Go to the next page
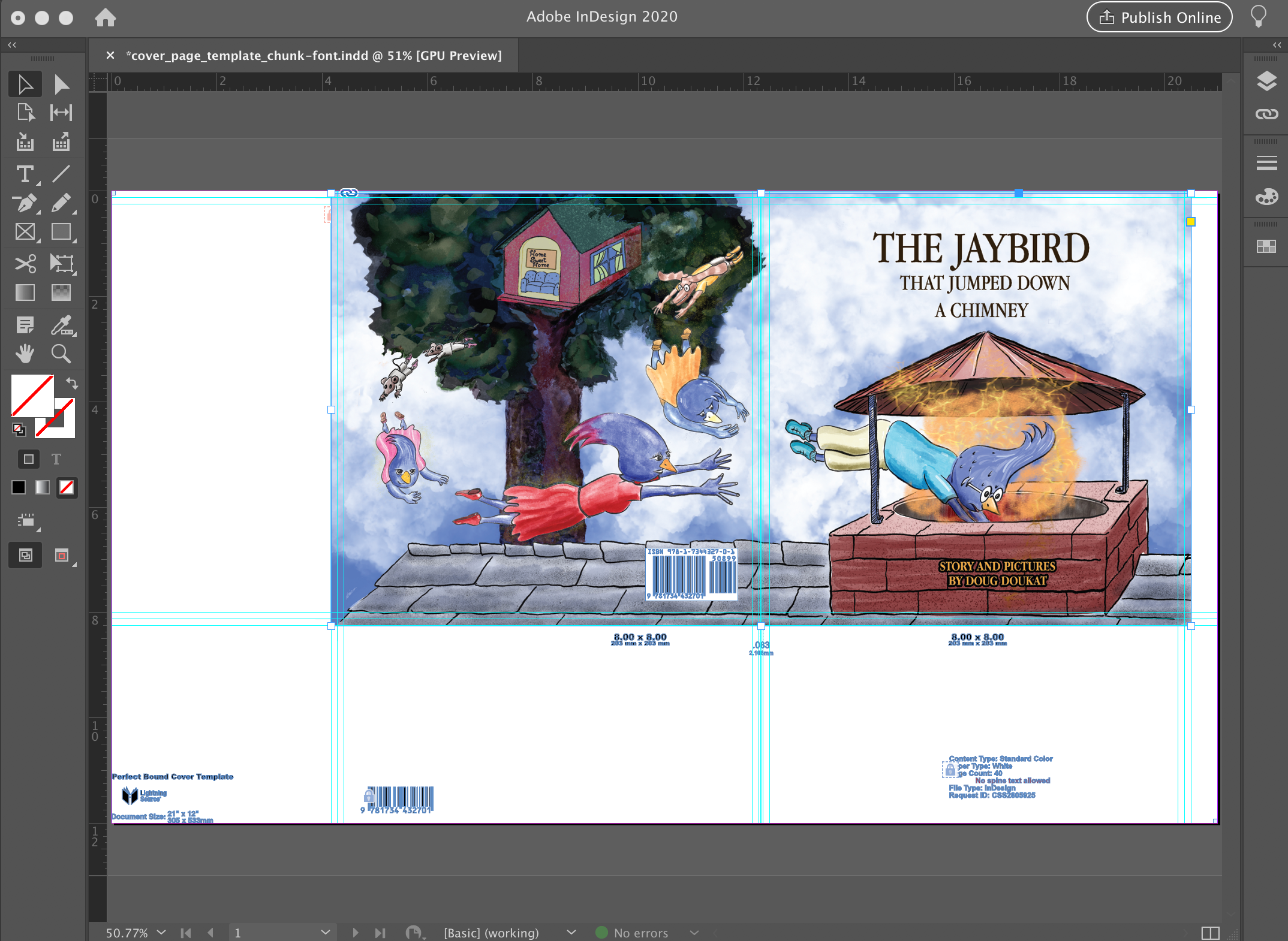Image resolution: width=1288 pixels, height=941 pixels. [x=355, y=933]
